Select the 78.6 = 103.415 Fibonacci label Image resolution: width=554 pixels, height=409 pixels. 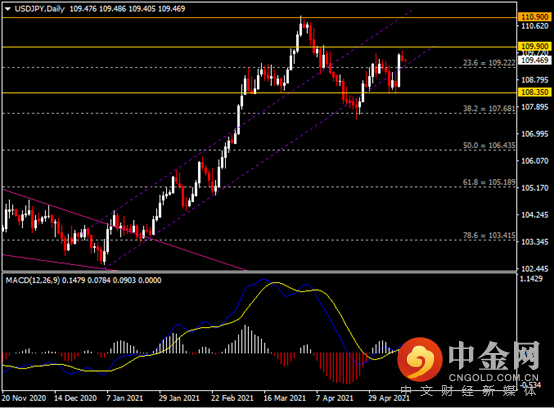[489, 235]
